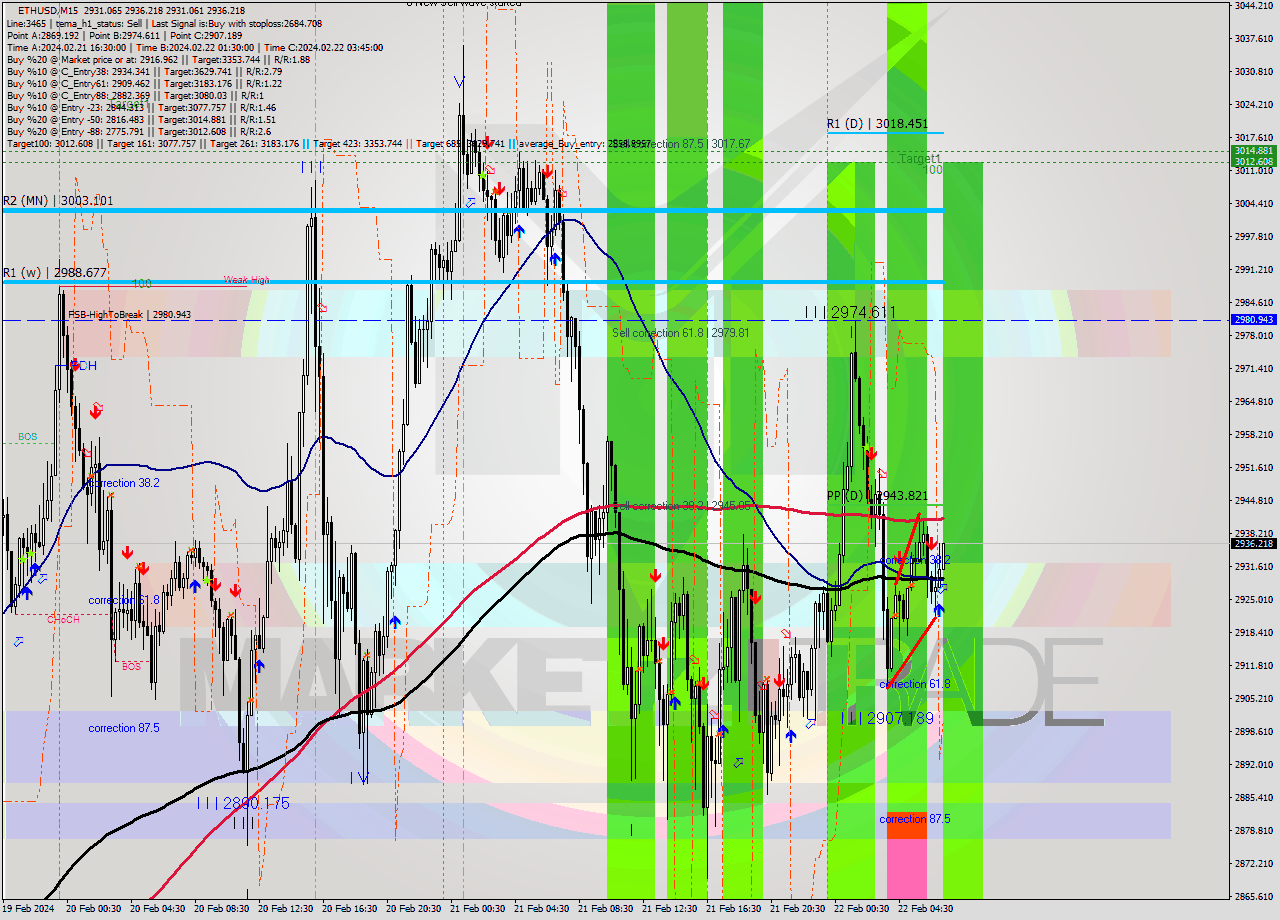Click the green 3014.881 price axis tag
This screenshot has height=920, width=1280.
click(x=1254, y=151)
